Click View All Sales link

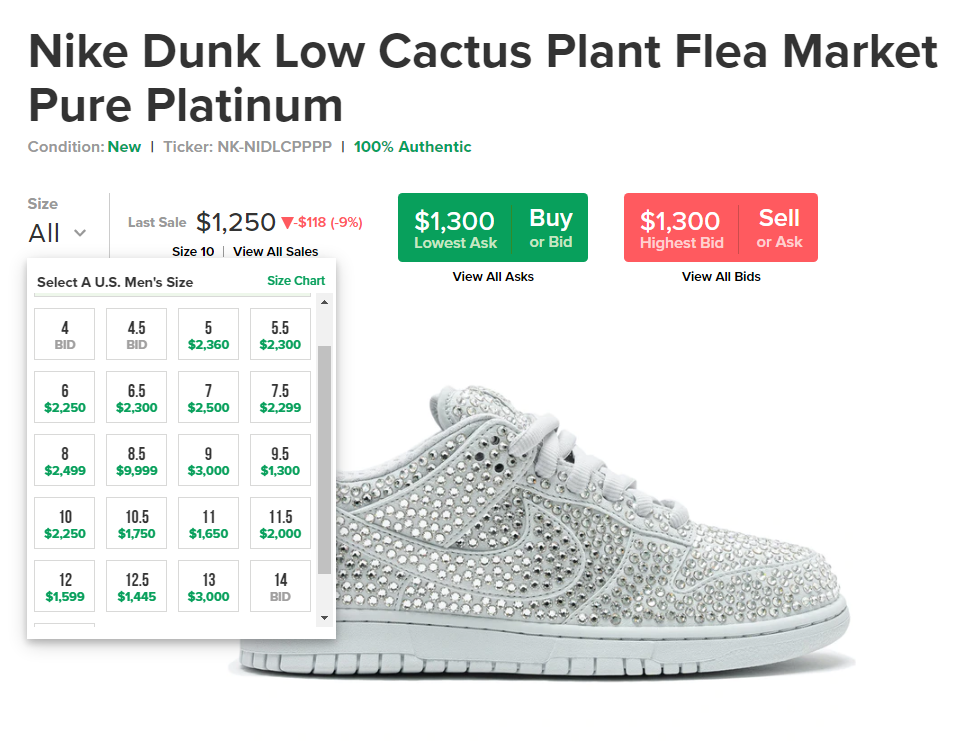click(x=276, y=252)
